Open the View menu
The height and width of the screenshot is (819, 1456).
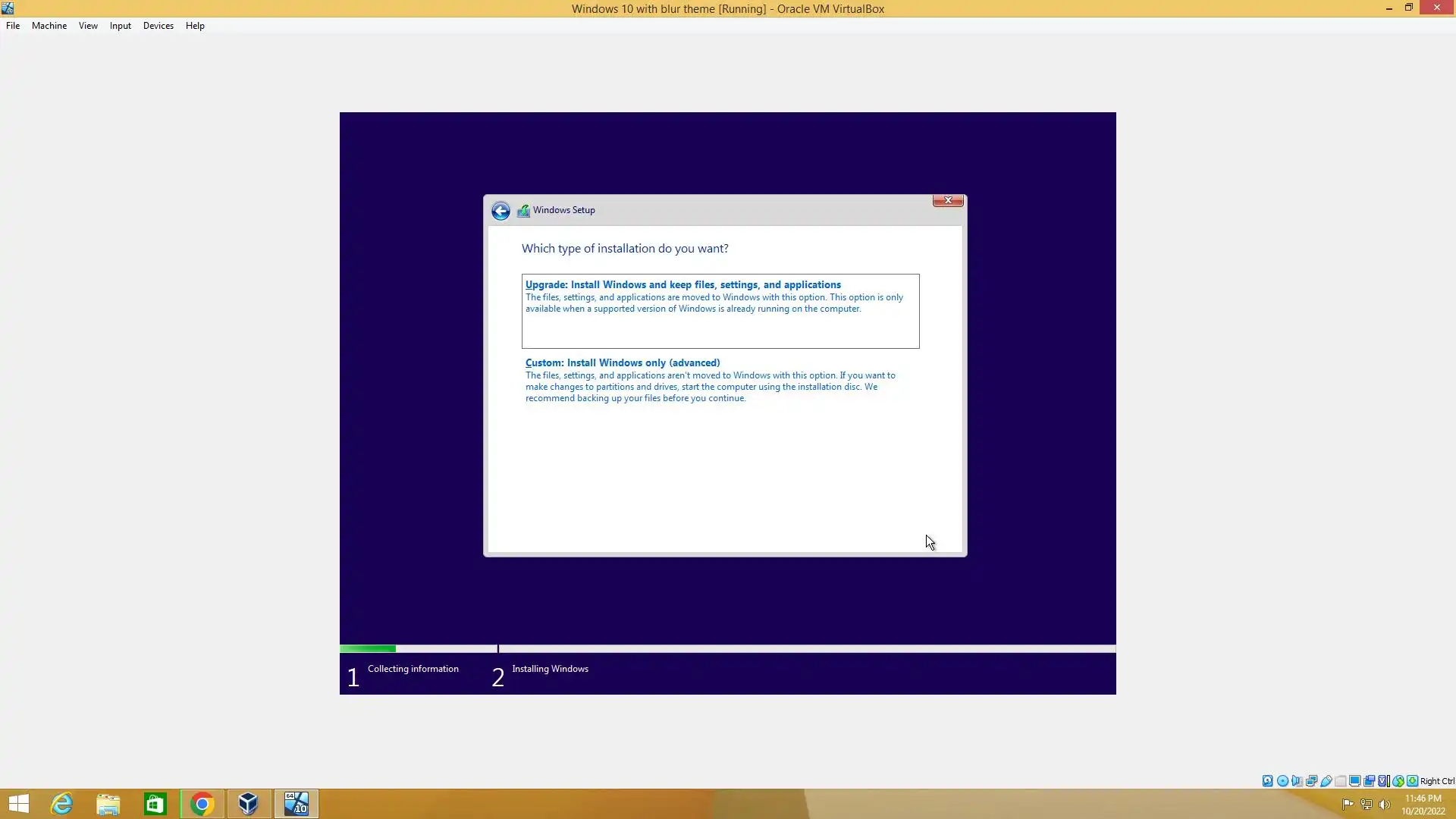pyautogui.click(x=88, y=26)
